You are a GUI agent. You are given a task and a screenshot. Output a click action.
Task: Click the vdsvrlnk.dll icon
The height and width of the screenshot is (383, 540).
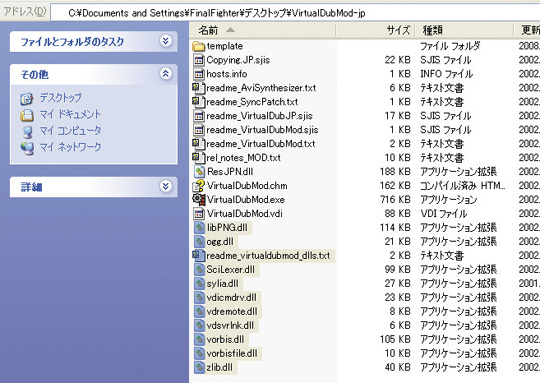click(x=199, y=325)
